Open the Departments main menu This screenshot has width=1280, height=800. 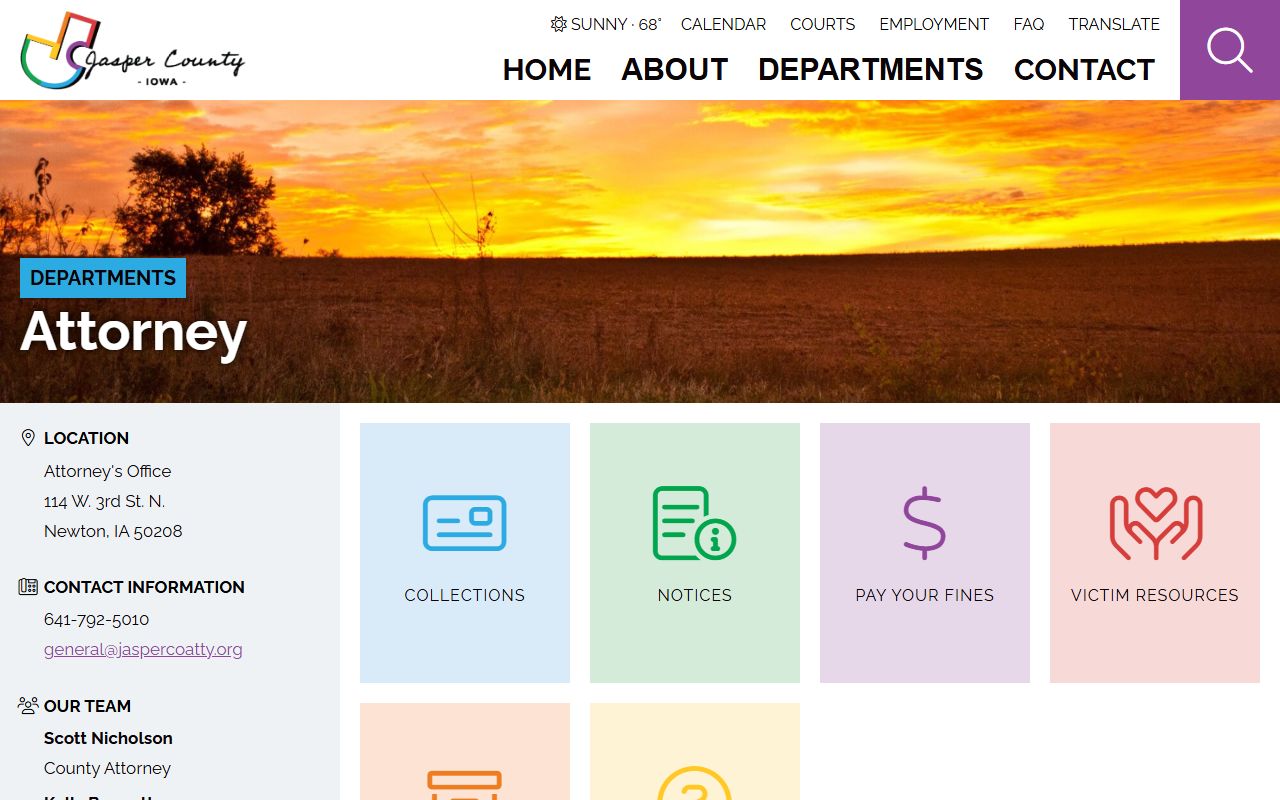(x=871, y=70)
